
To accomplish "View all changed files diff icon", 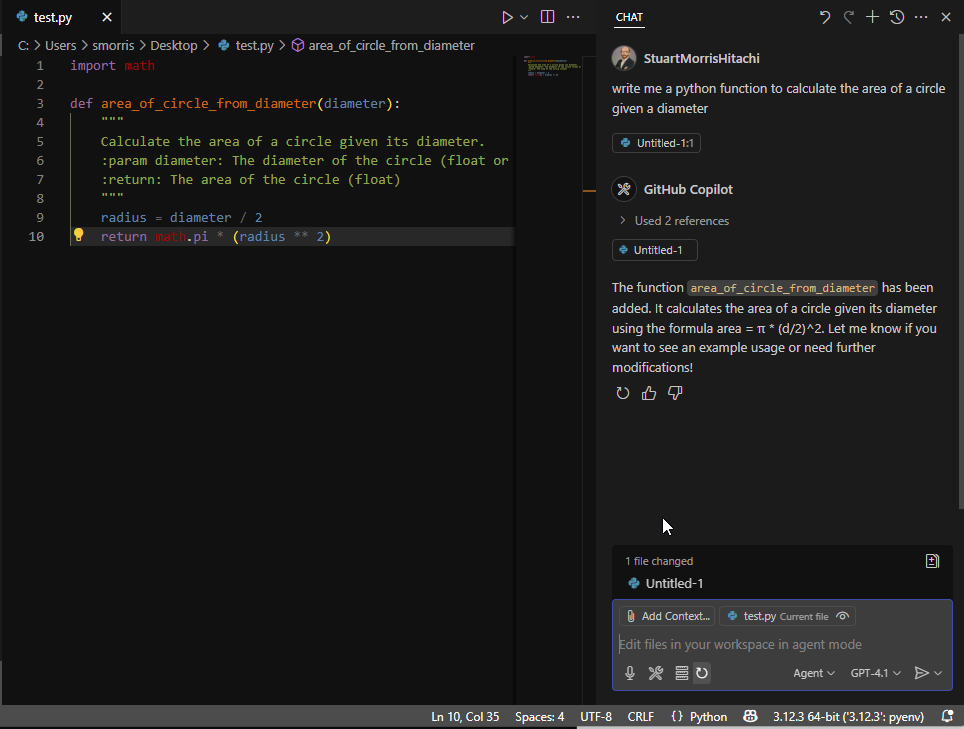I will 932,561.
